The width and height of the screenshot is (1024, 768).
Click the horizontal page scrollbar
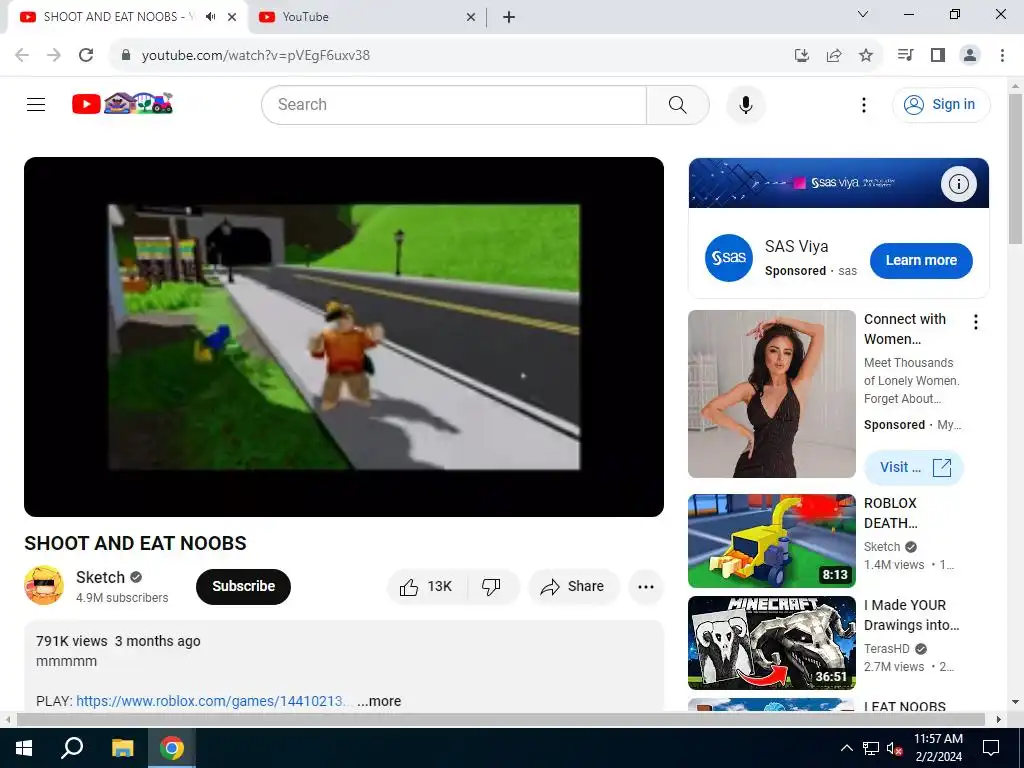click(x=500, y=719)
